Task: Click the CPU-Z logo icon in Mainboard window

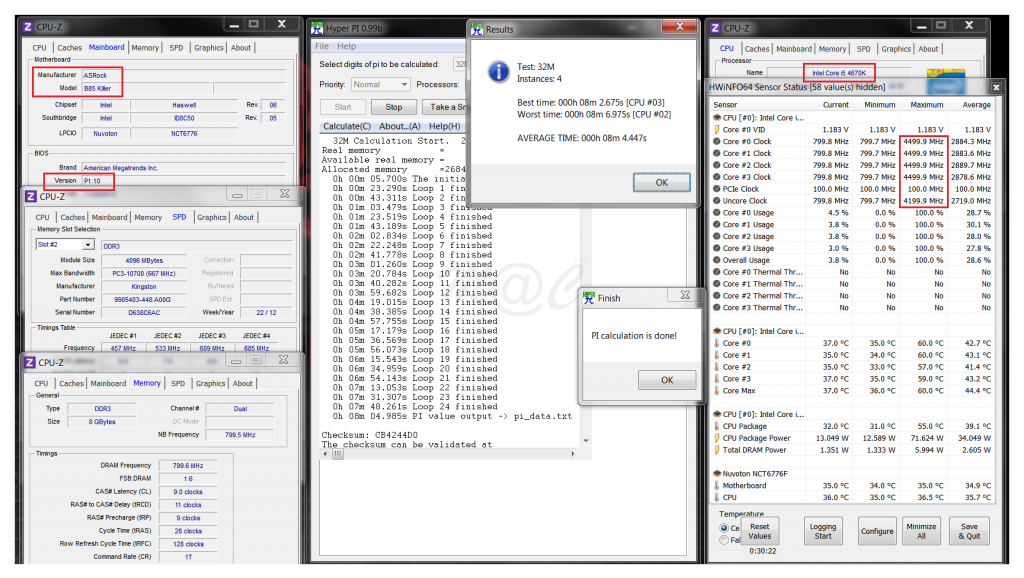Action: 29,27
